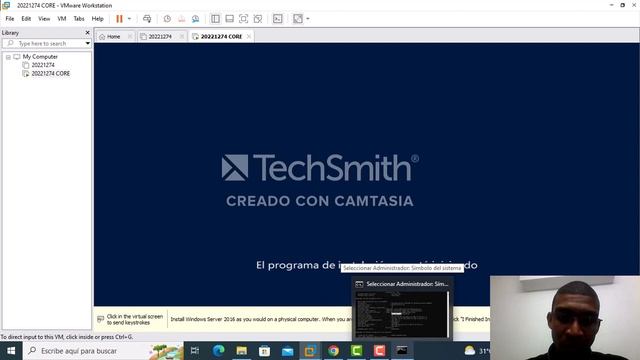Select My Computer in the library
The image size is (640, 360).
40,57
